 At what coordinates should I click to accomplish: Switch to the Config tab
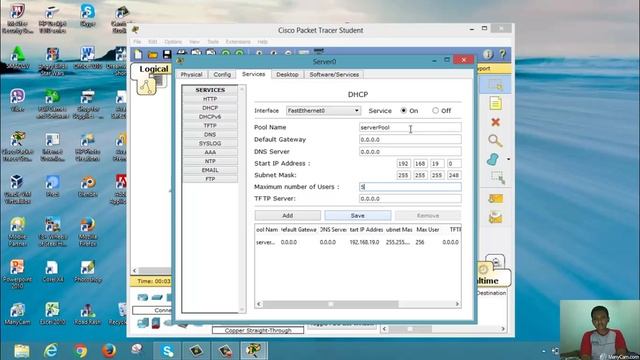click(x=222, y=75)
